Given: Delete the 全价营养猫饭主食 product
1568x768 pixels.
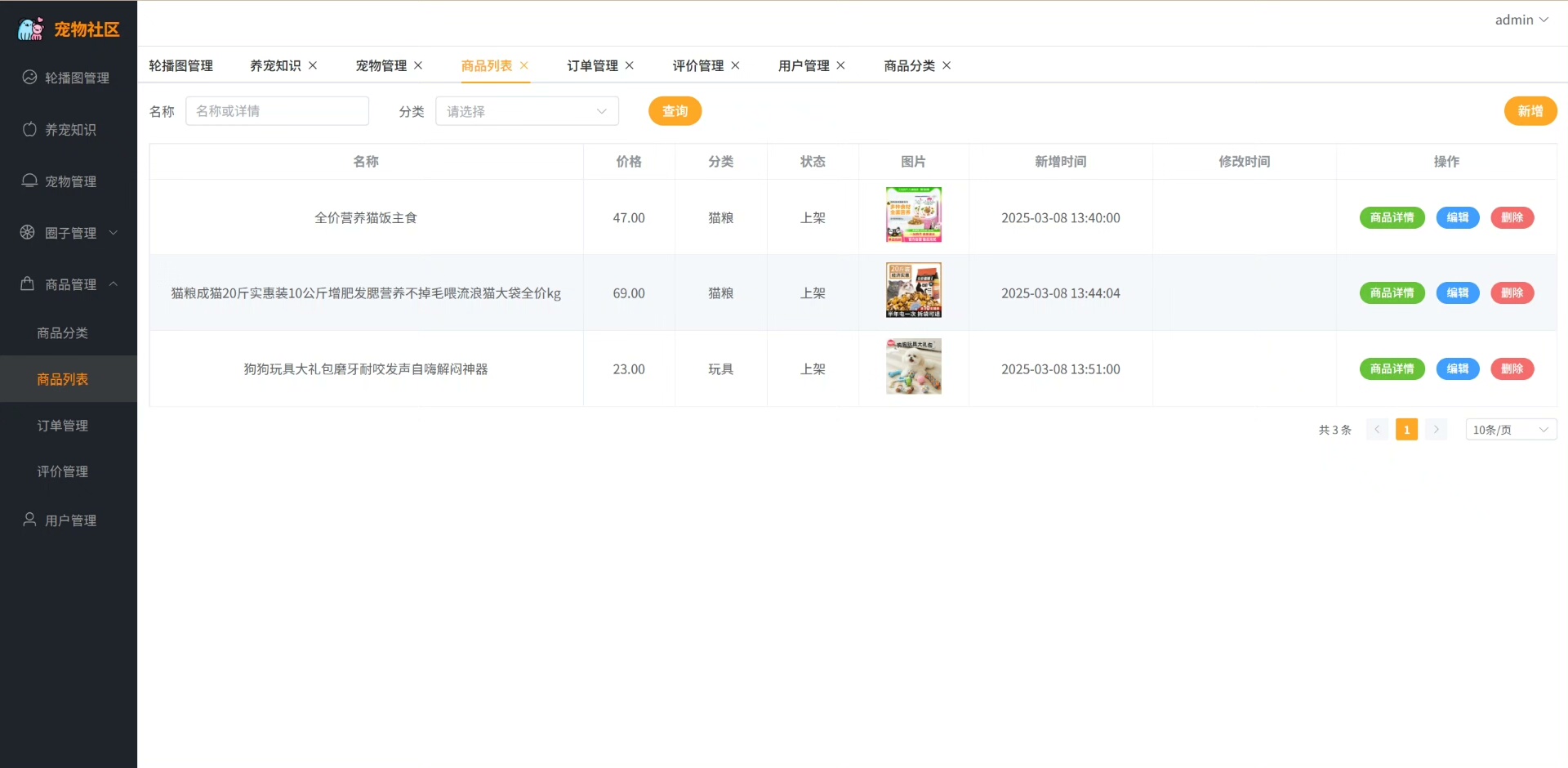Looking at the screenshot, I should point(1512,217).
